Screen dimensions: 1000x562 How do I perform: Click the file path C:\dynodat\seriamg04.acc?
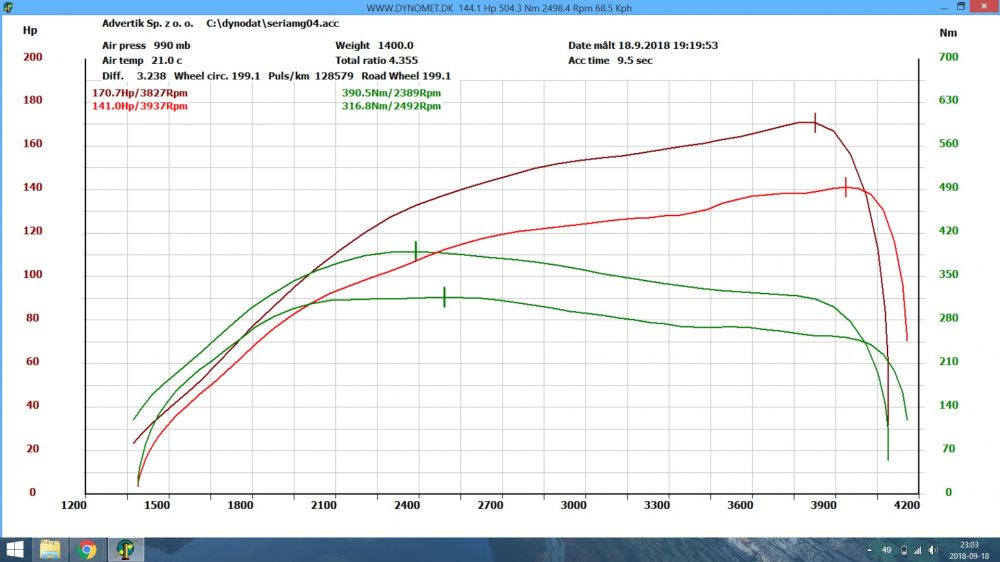(272, 24)
